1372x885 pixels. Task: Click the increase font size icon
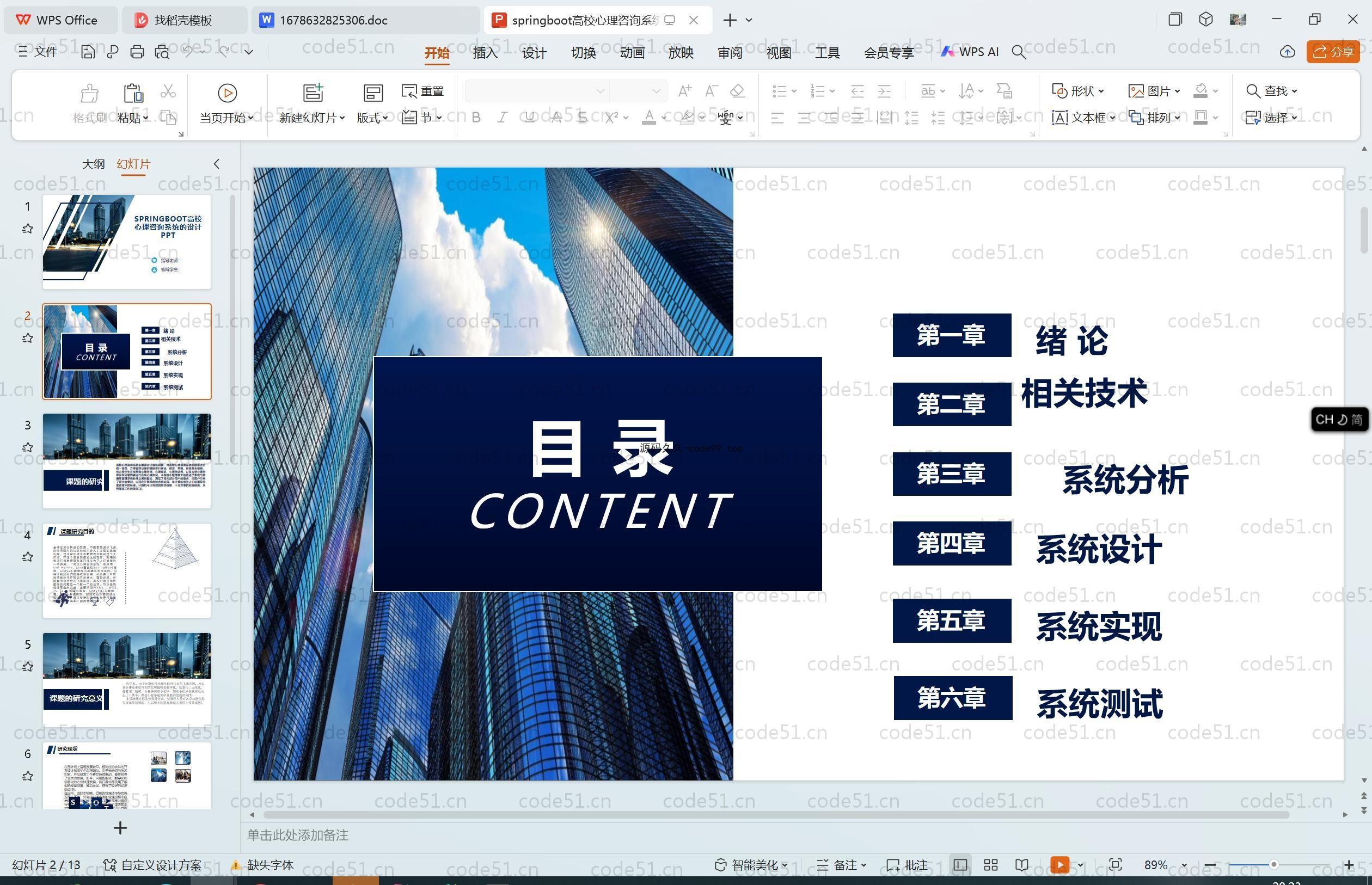(x=684, y=91)
